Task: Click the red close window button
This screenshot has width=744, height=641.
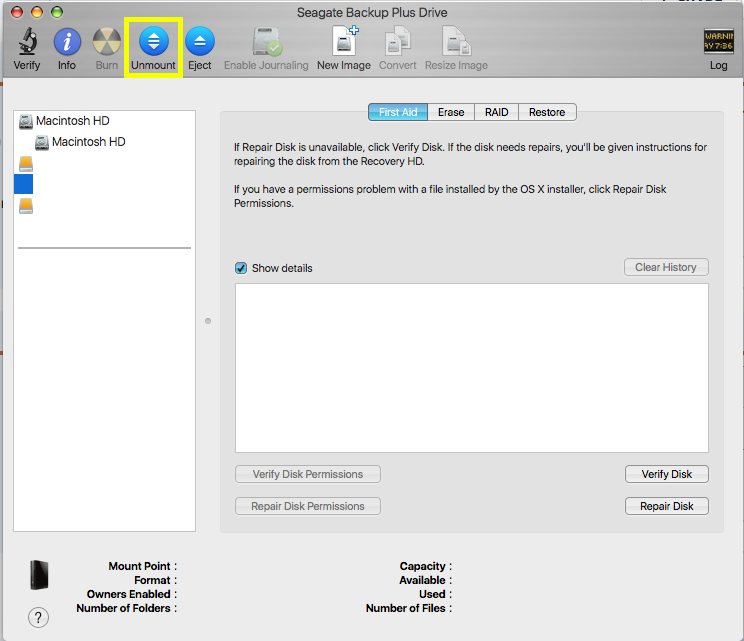Action: pyautogui.click(x=17, y=12)
